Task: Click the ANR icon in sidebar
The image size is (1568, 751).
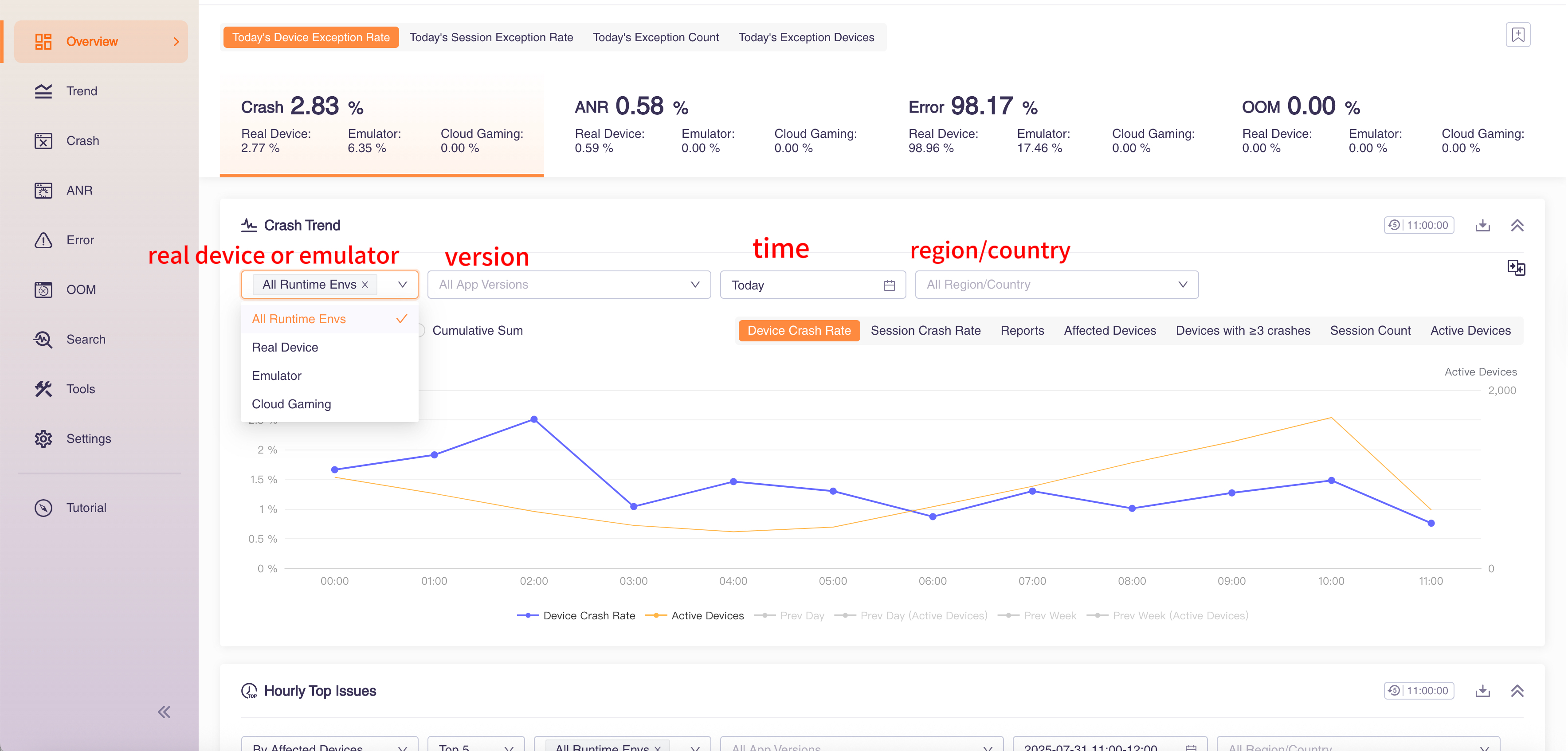Action: pyautogui.click(x=43, y=191)
